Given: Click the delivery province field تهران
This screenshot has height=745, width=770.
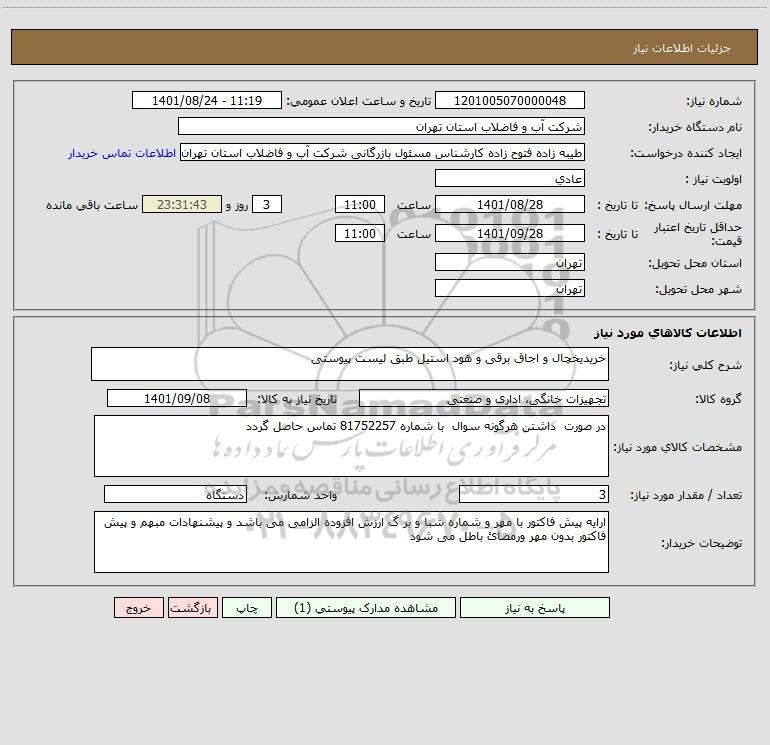Looking at the screenshot, I should point(510,262).
